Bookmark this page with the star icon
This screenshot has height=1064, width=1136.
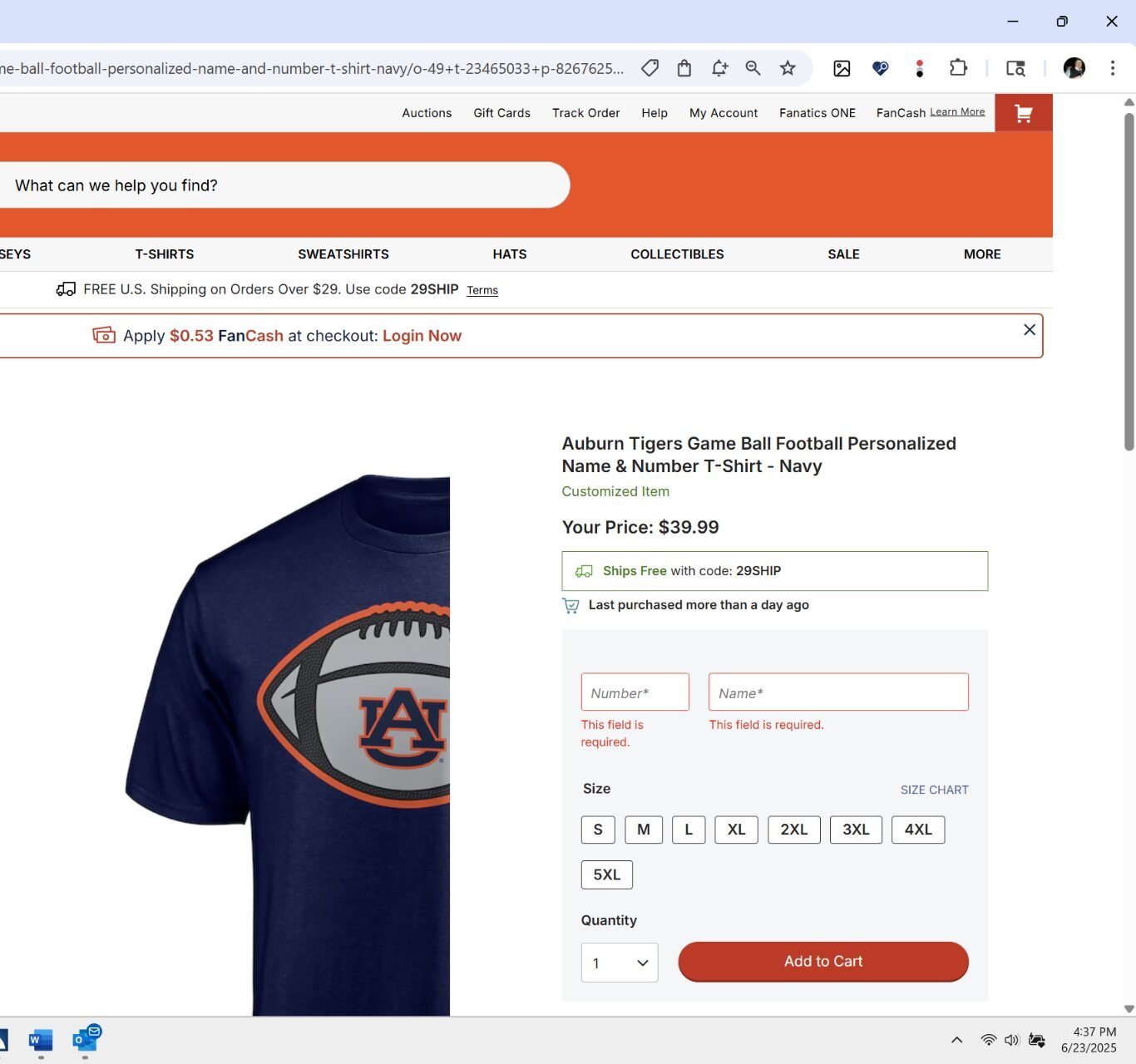click(x=788, y=68)
